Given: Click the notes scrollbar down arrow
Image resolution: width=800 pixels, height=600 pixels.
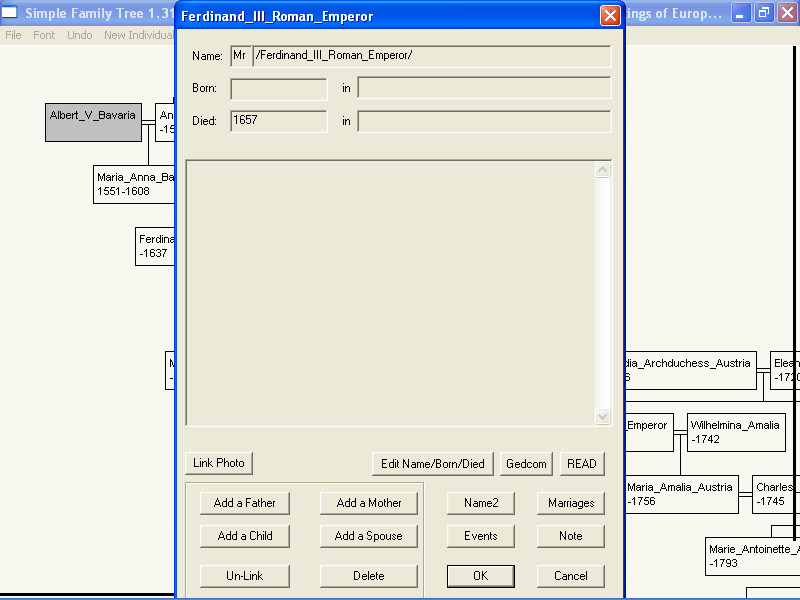Looking at the screenshot, I should (x=603, y=416).
